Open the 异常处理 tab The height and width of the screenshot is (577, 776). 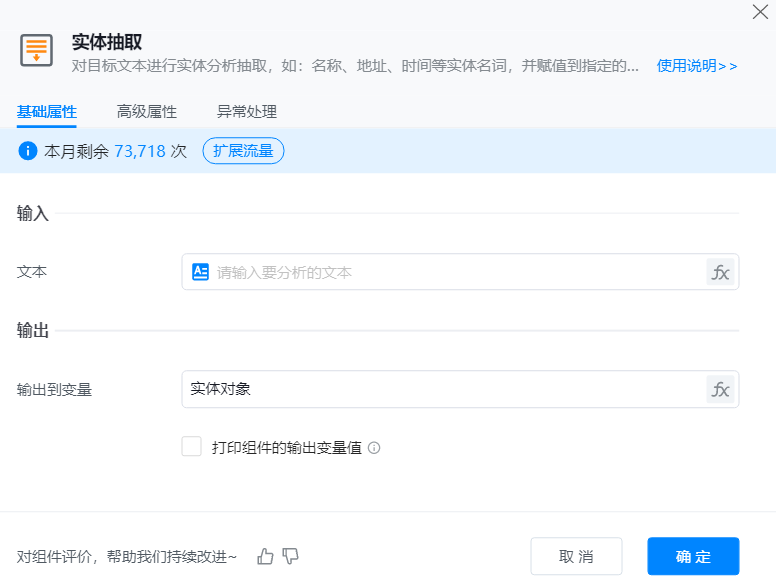coord(247,112)
